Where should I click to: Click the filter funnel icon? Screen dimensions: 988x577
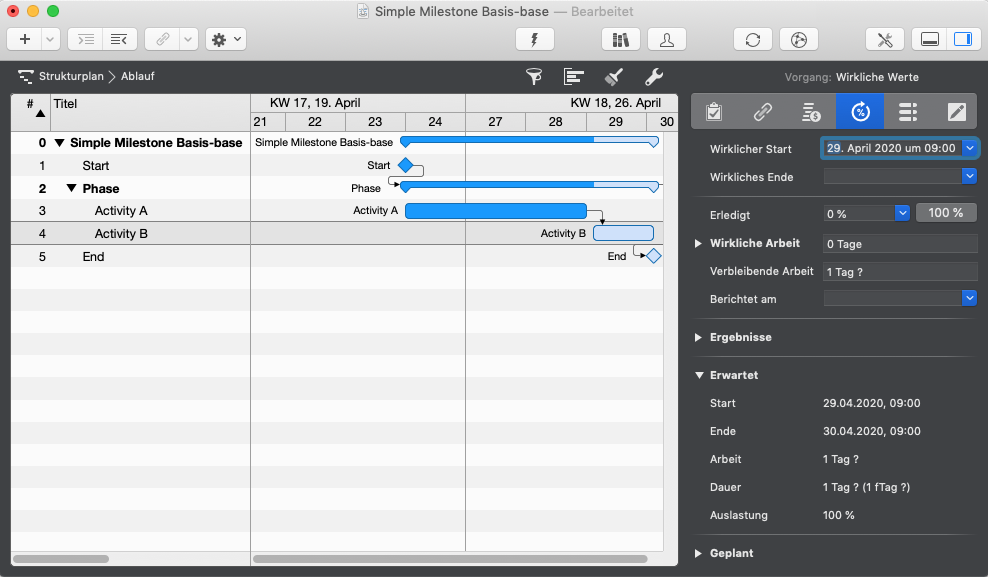click(534, 77)
